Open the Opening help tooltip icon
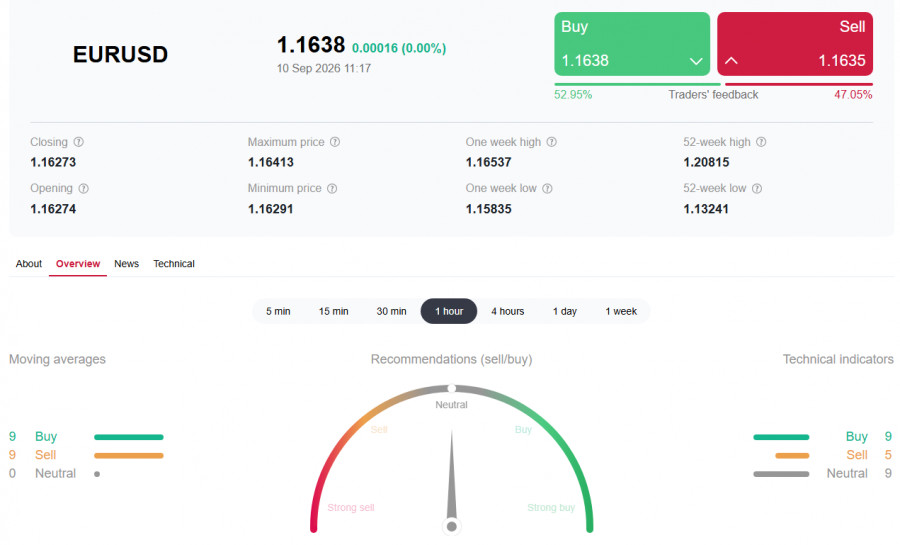900x545 pixels. click(83, 188)
